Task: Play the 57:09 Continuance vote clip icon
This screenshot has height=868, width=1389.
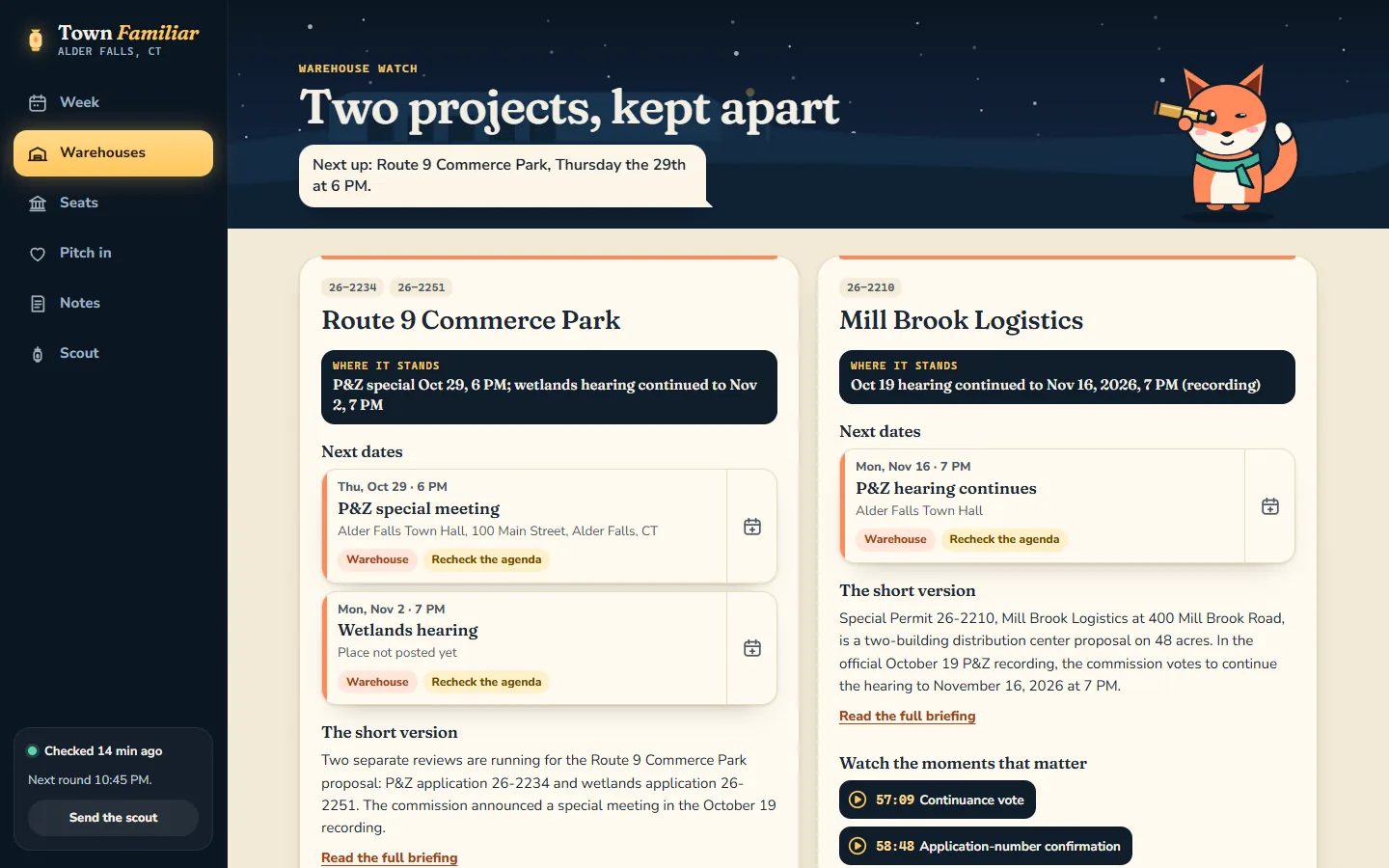Action: point(858,800)
